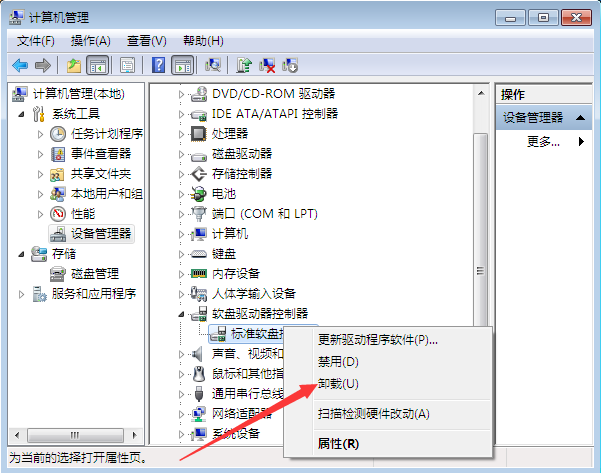Select the 磁盘管理 icon in left tree

57,274
